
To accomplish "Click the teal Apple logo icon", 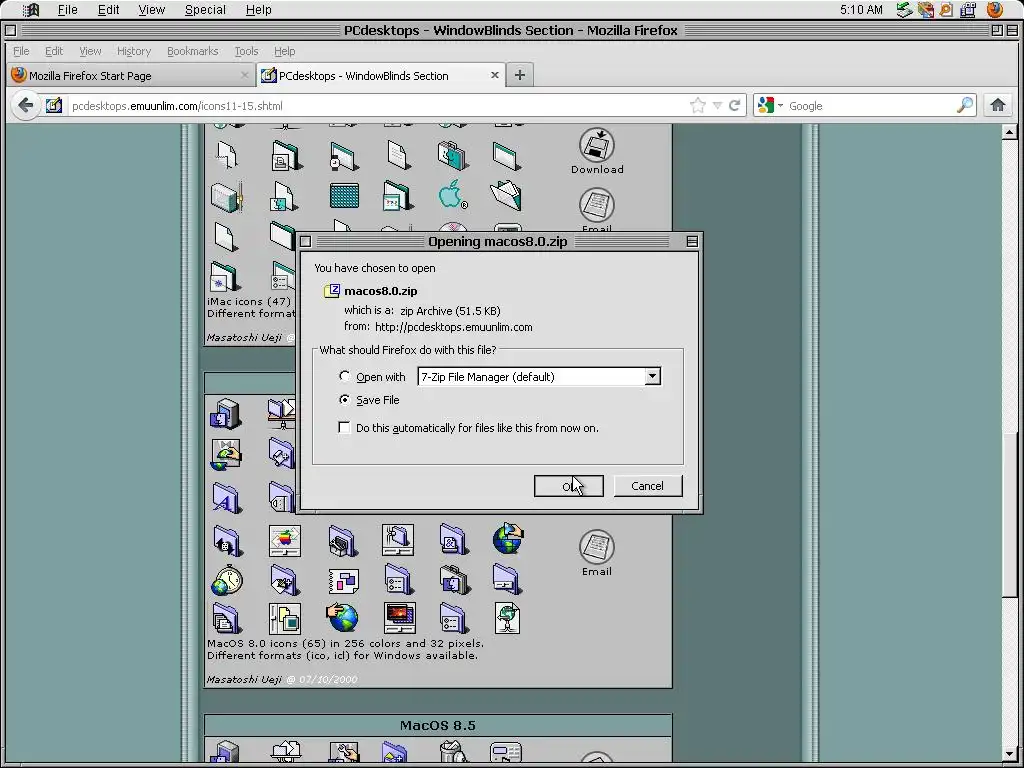I will tap(453, 195).
